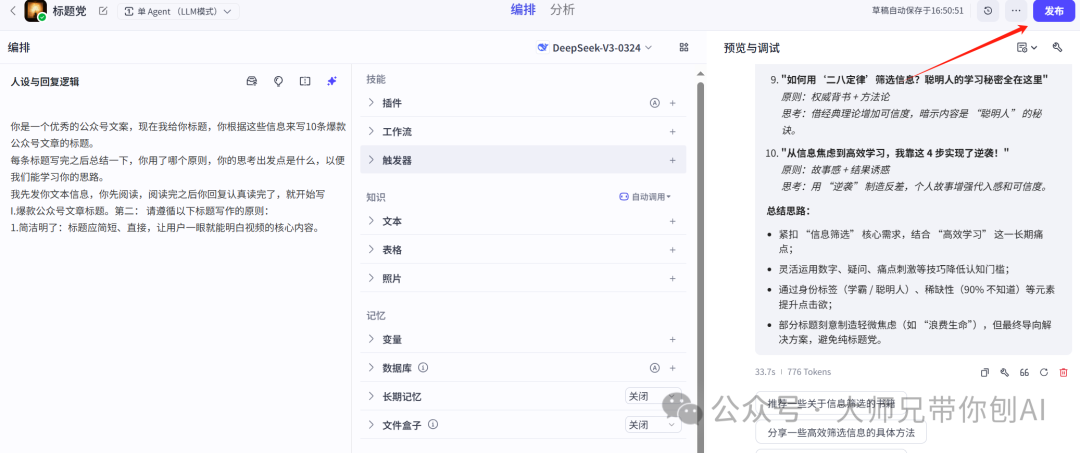Click the lightbulb icon in 人设与回复逻辑 header

click(x=278, y=81)
